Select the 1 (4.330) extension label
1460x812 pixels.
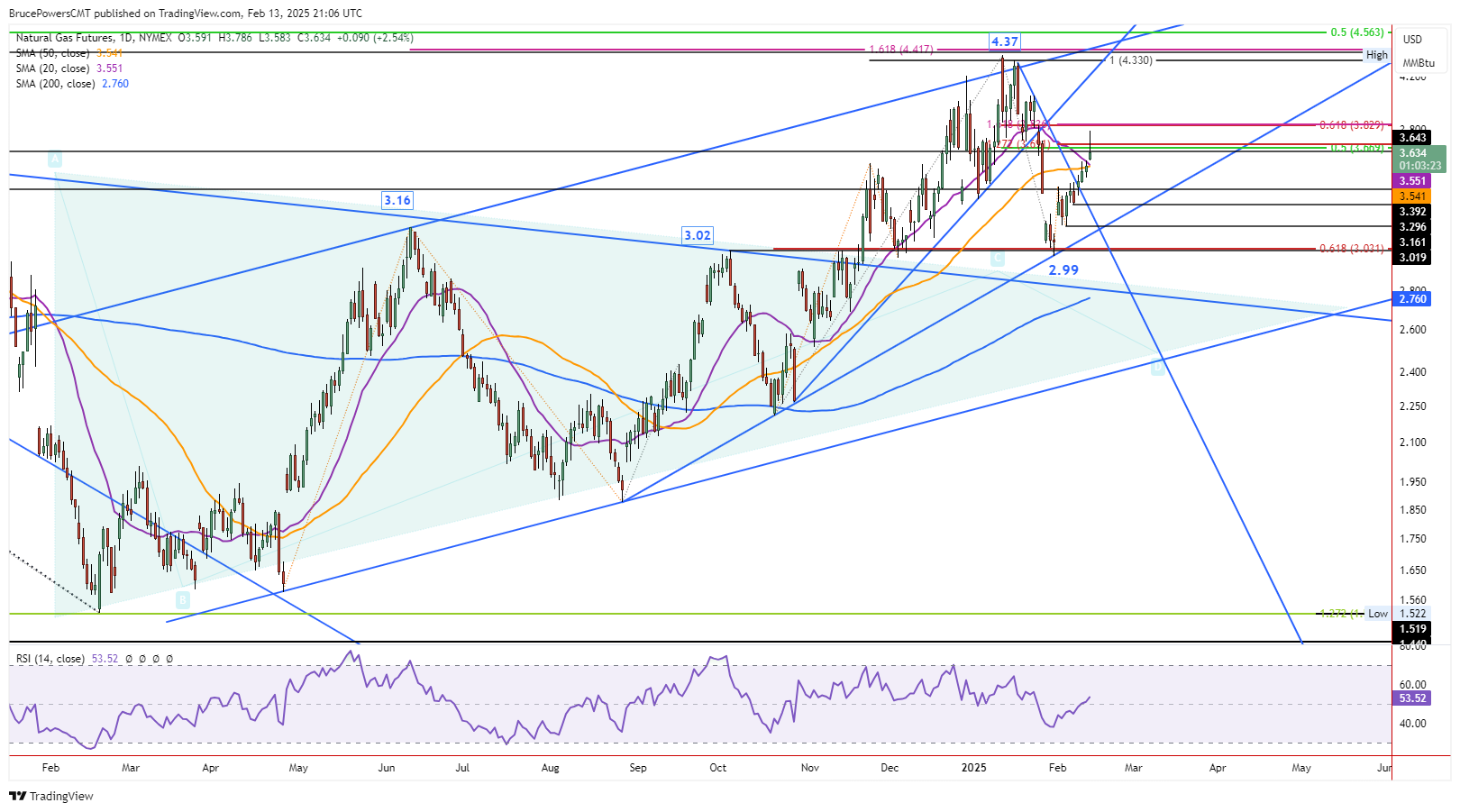(x=1130, y=60)
